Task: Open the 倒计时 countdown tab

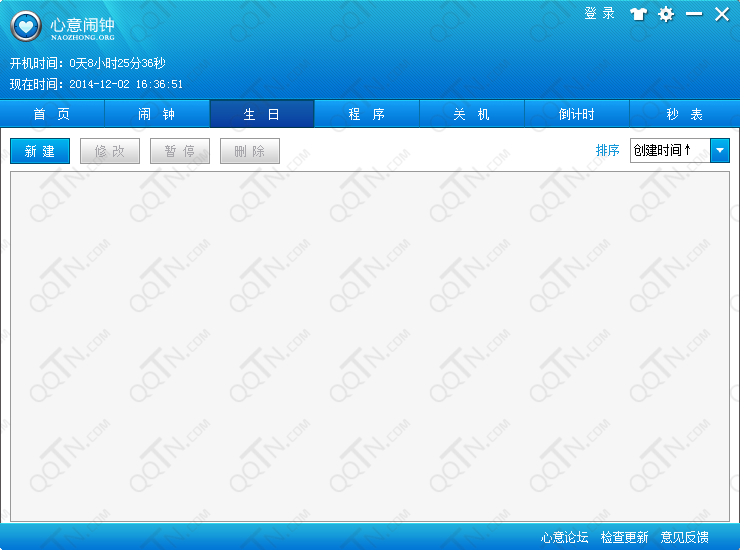Action: [577, 114]
